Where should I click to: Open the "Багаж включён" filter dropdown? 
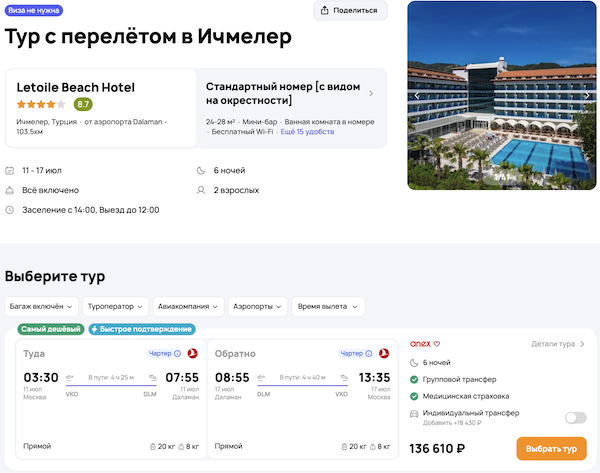[x=41, y=306]
